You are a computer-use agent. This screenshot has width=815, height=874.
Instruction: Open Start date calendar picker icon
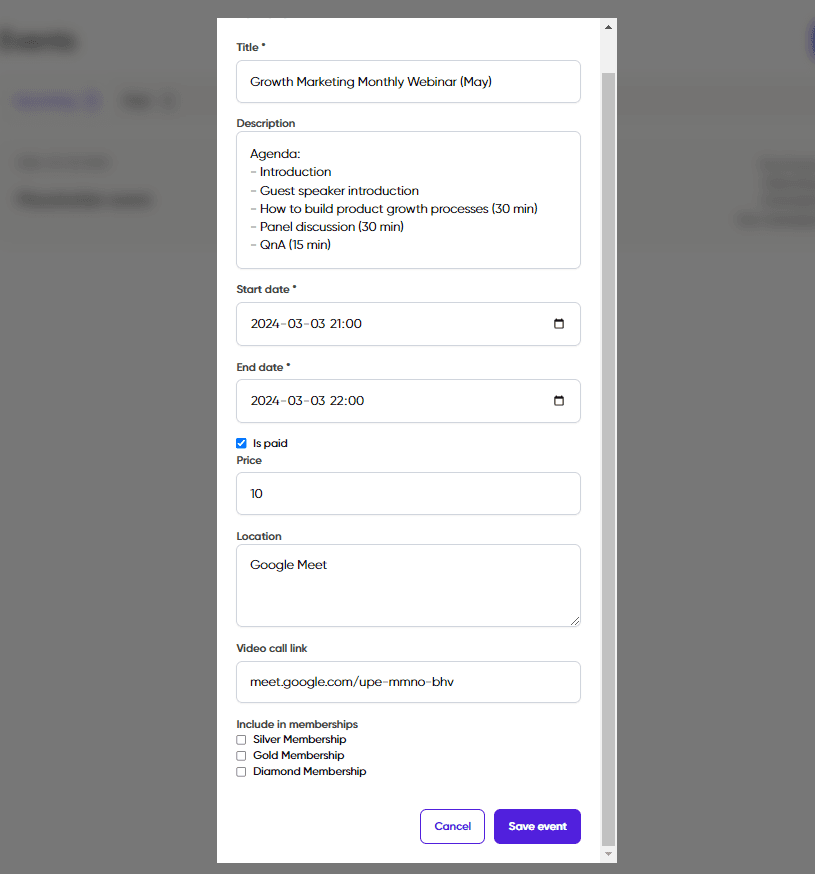559,324
